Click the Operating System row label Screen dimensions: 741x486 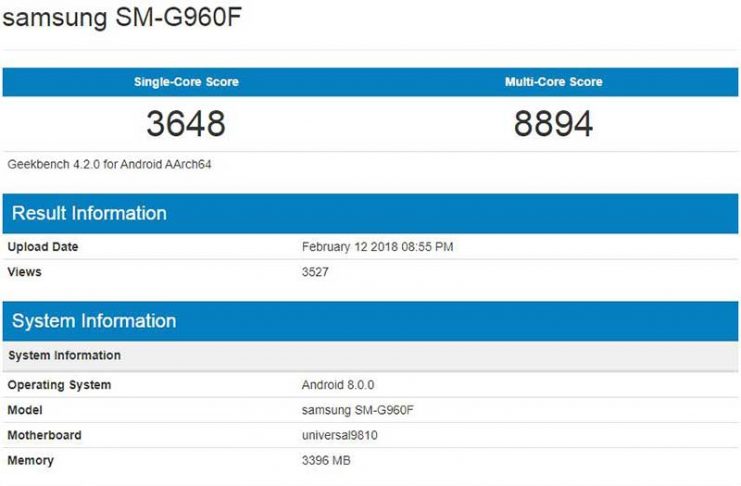(59, 385)
